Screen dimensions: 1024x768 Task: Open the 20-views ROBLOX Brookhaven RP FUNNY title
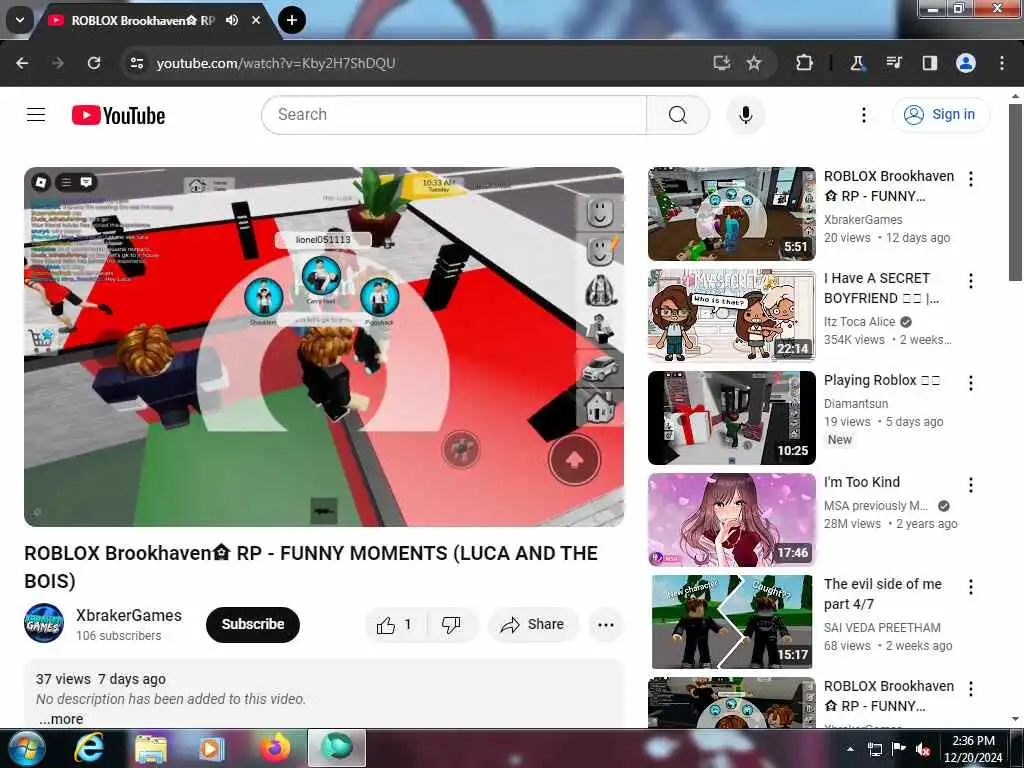click(889, 186)
